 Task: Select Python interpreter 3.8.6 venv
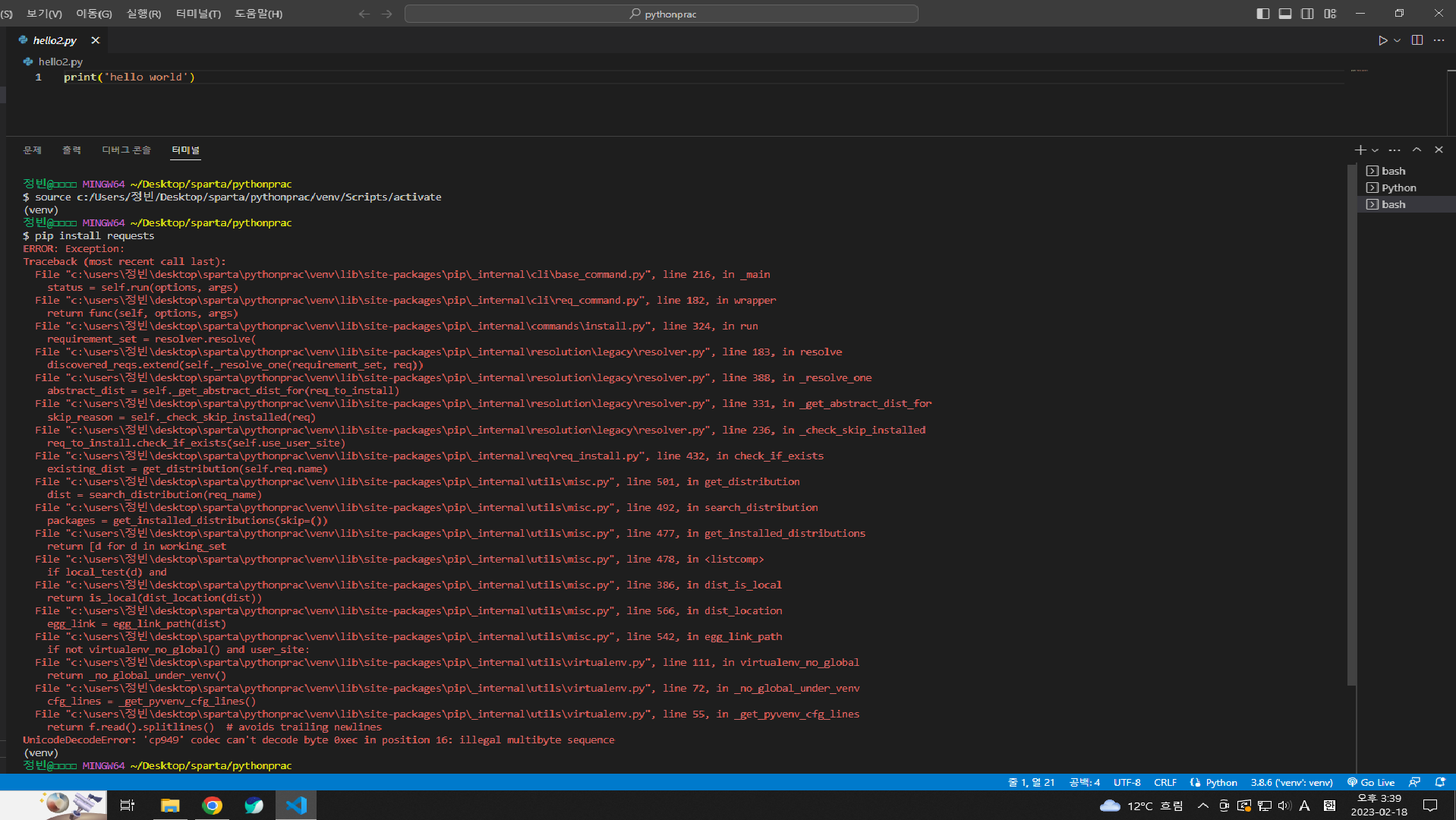pyautogui.click(x=1291, y=783)
